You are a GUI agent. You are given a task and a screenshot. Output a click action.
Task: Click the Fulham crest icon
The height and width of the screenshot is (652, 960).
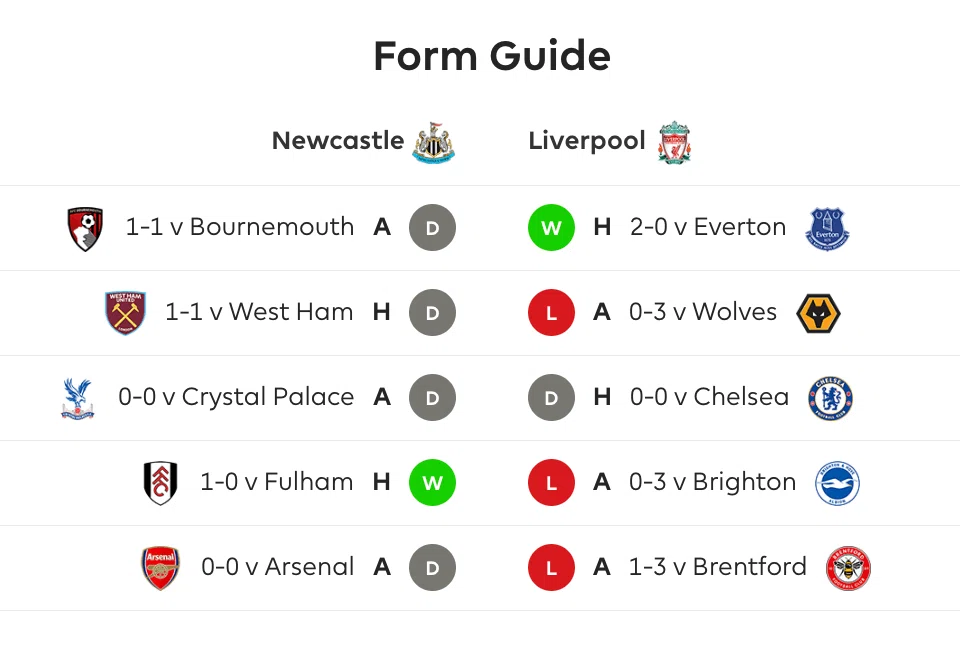click(x=160, y=482)
